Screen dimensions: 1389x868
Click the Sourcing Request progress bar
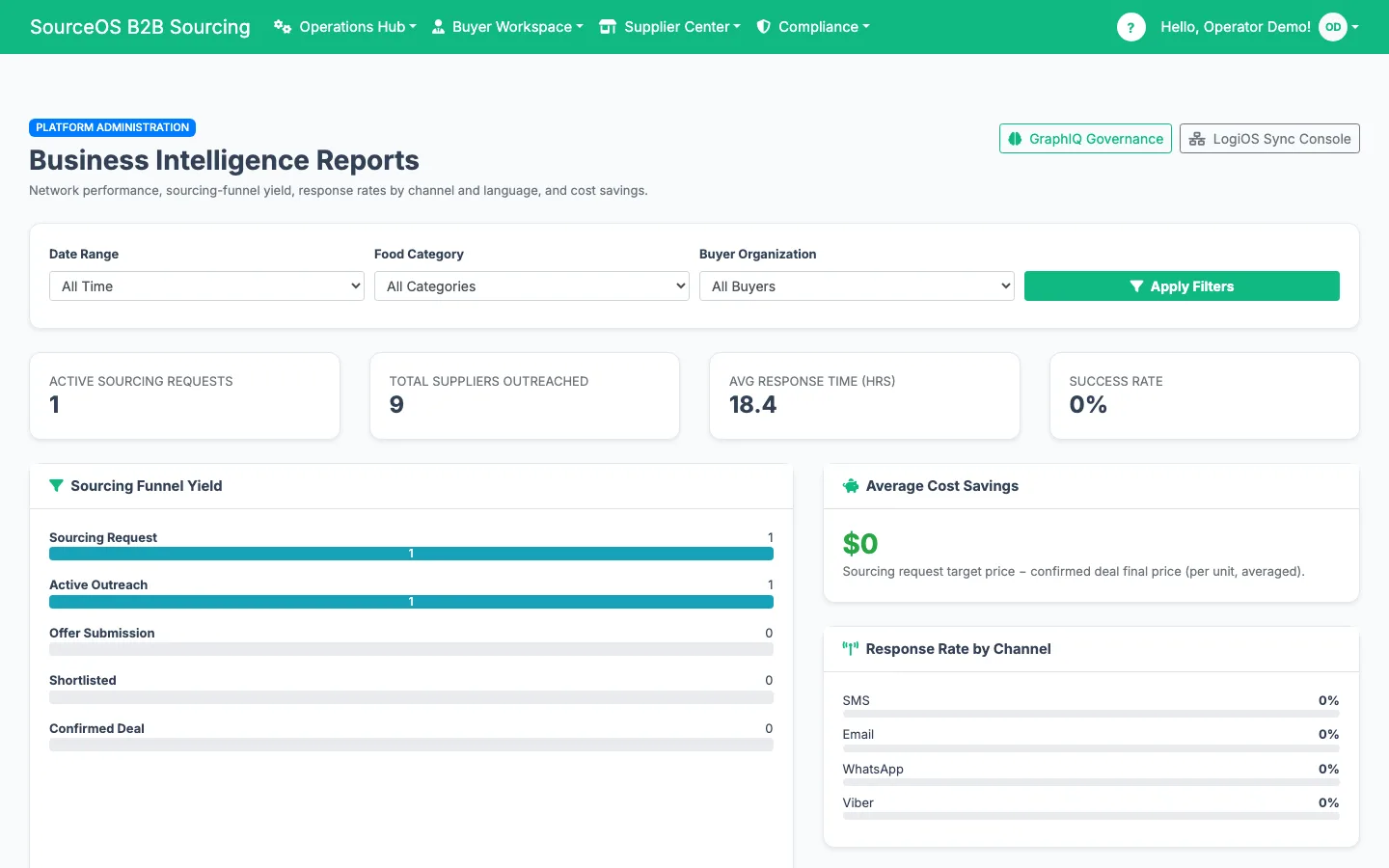(x=411, y=554)
